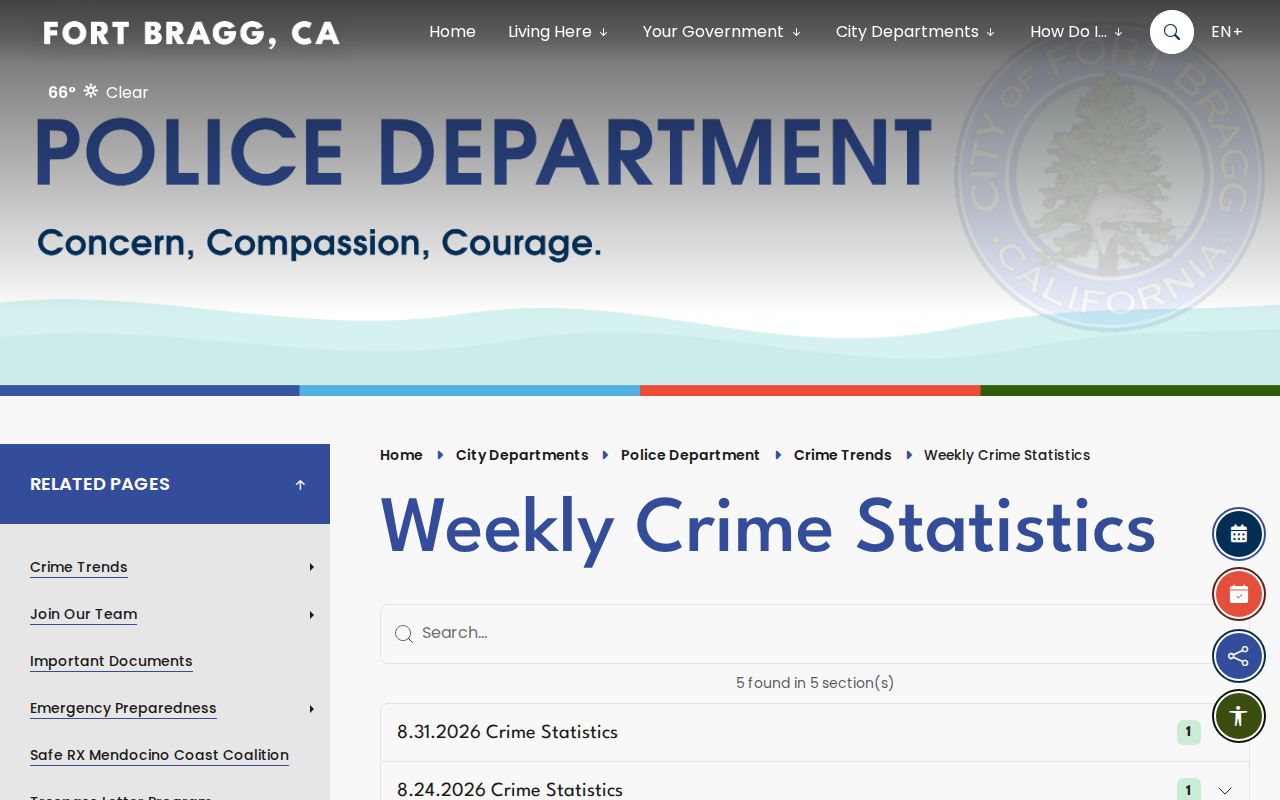Screen dimensions: 1280x800
Task: Click the dark blue calendar floating button
Action: coord(1239,534)
